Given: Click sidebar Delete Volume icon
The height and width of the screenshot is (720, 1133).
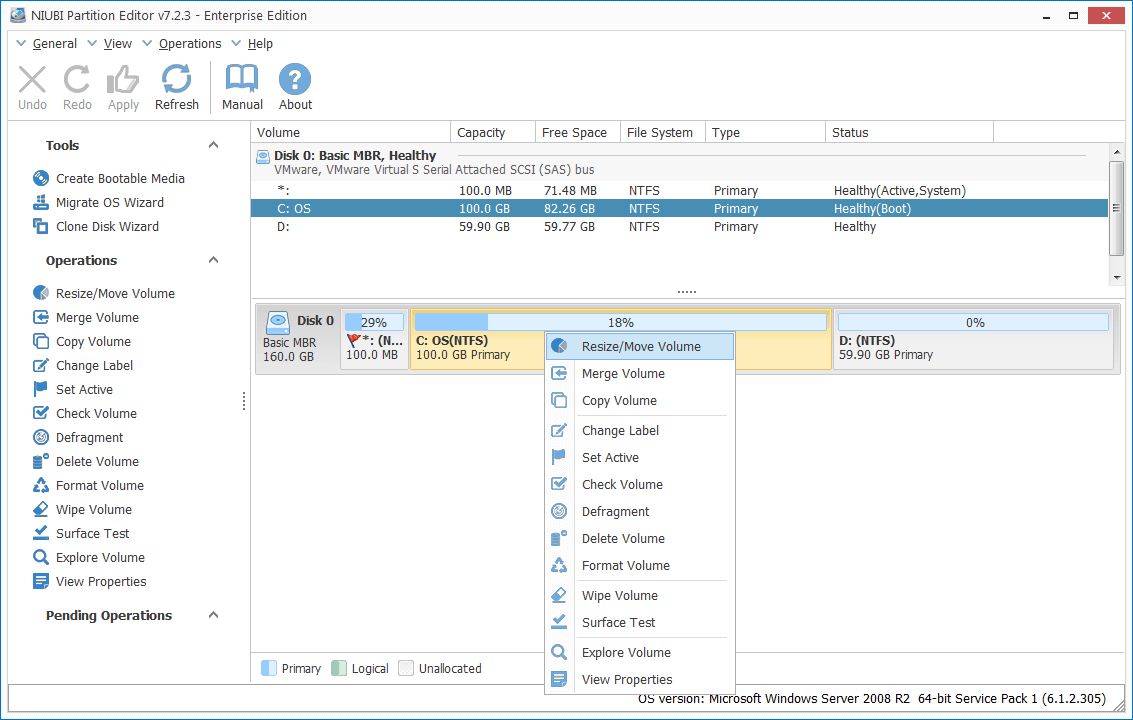Looking at the screenshot, I should [x=41, y=460].
